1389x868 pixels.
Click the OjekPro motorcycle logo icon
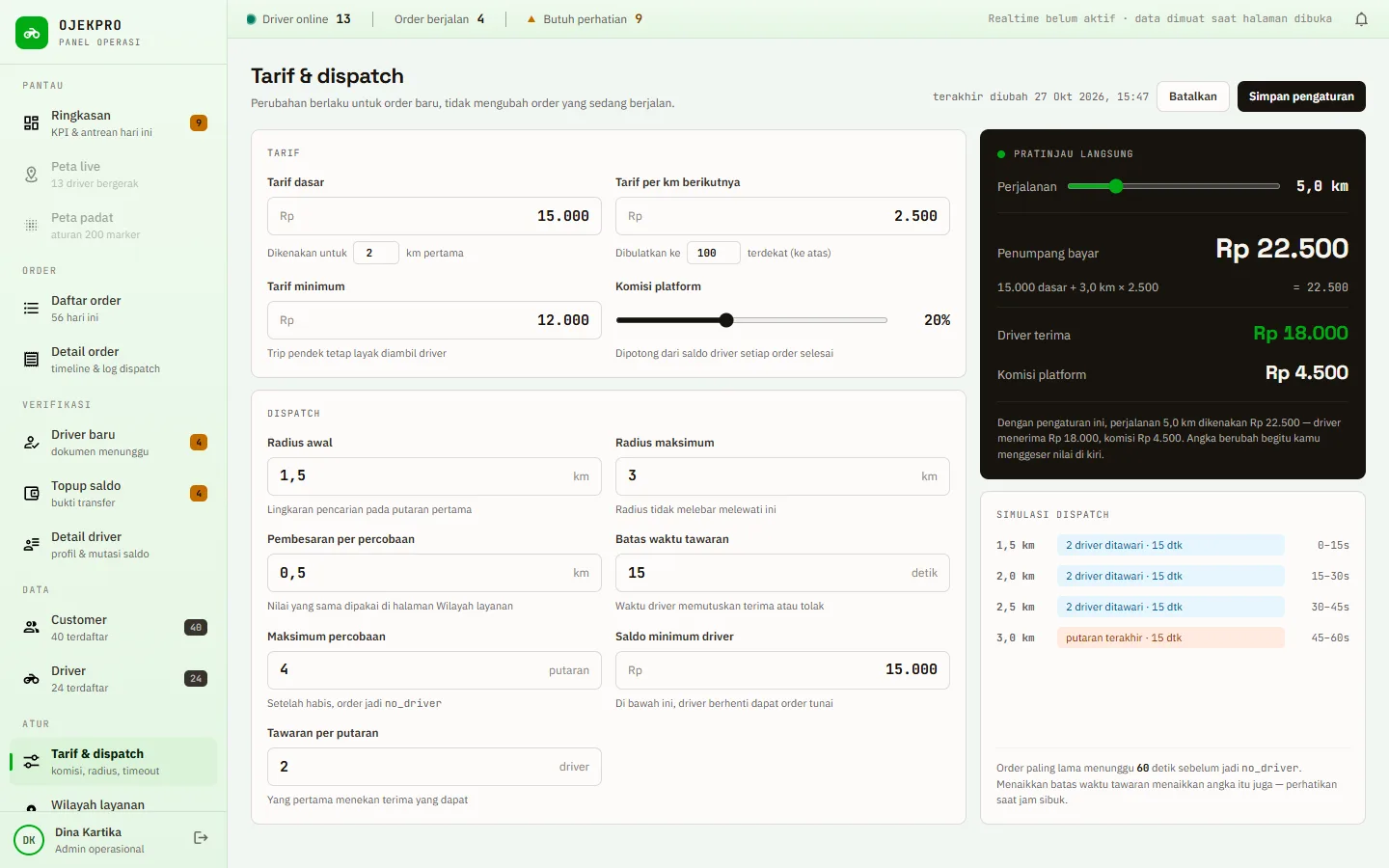[x=32, y=33]
